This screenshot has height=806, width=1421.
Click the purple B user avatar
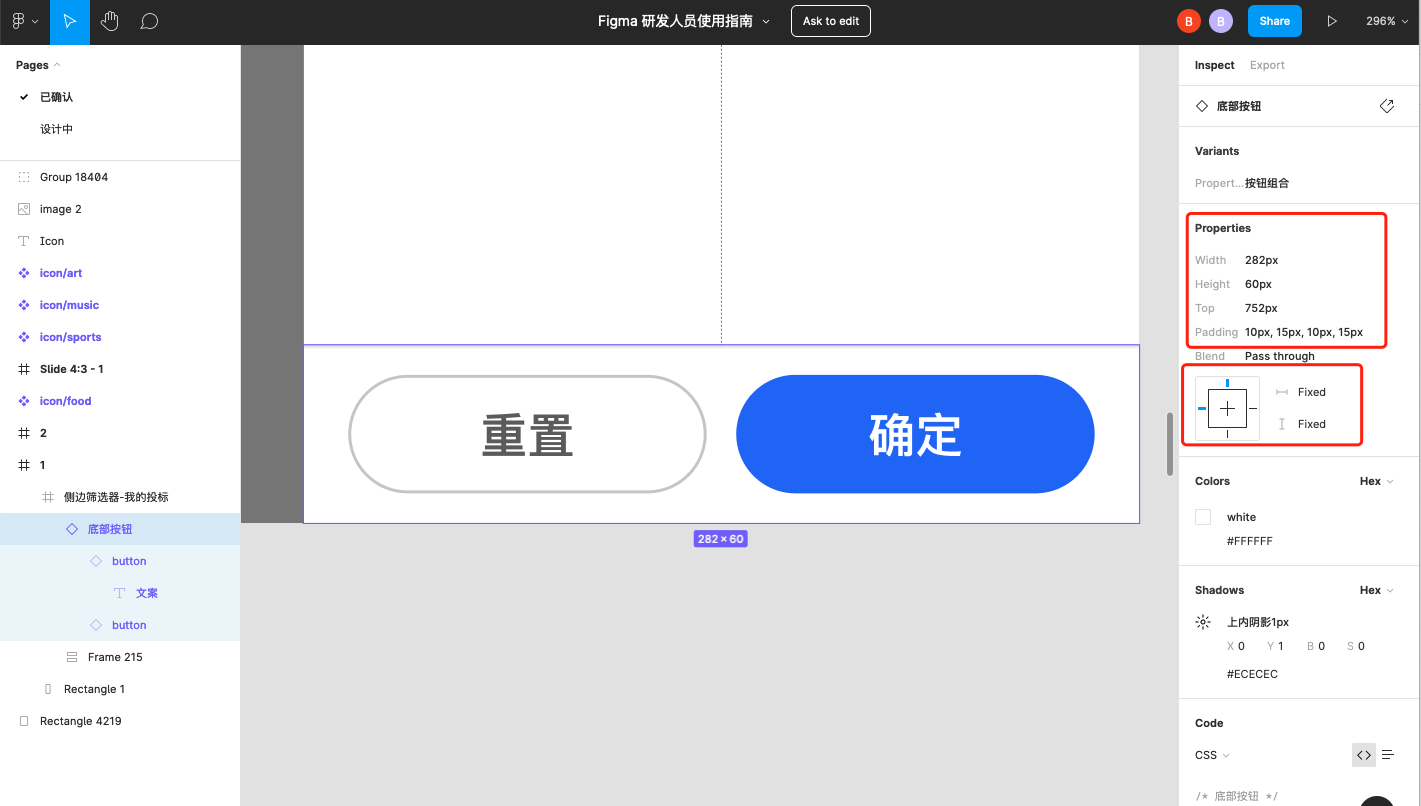tap(1220, 21)
